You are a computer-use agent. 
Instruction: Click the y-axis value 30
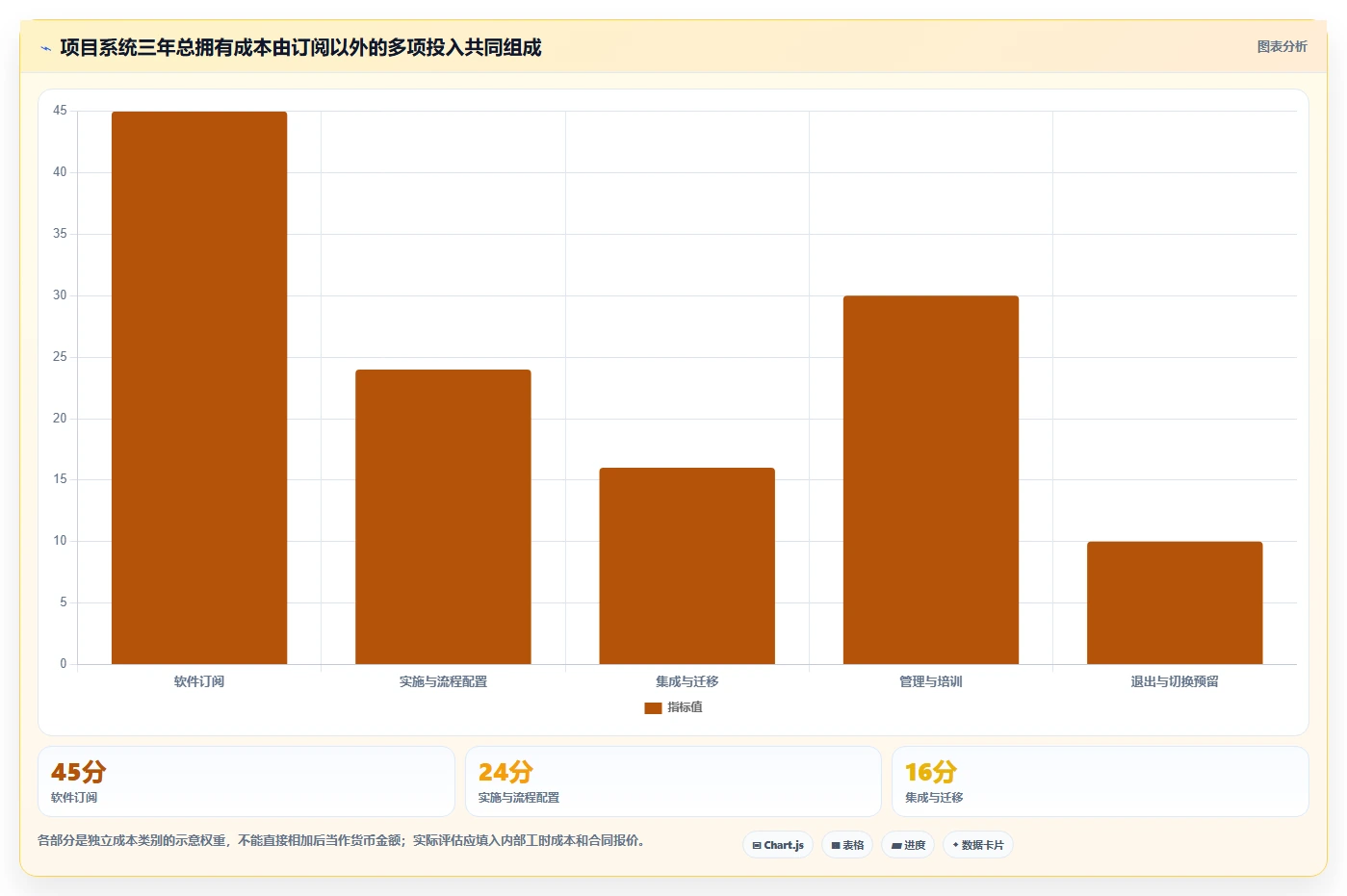(x=60, y=295)
